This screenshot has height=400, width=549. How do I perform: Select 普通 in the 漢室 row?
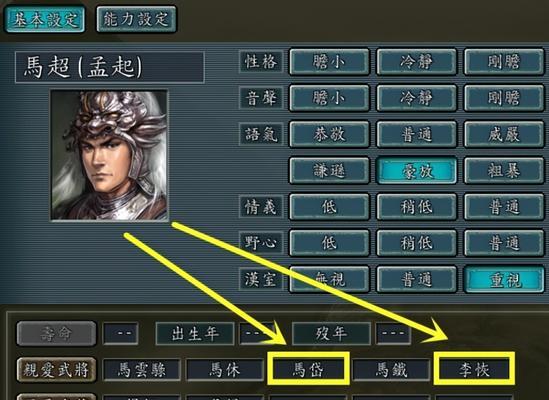(416, 280)
